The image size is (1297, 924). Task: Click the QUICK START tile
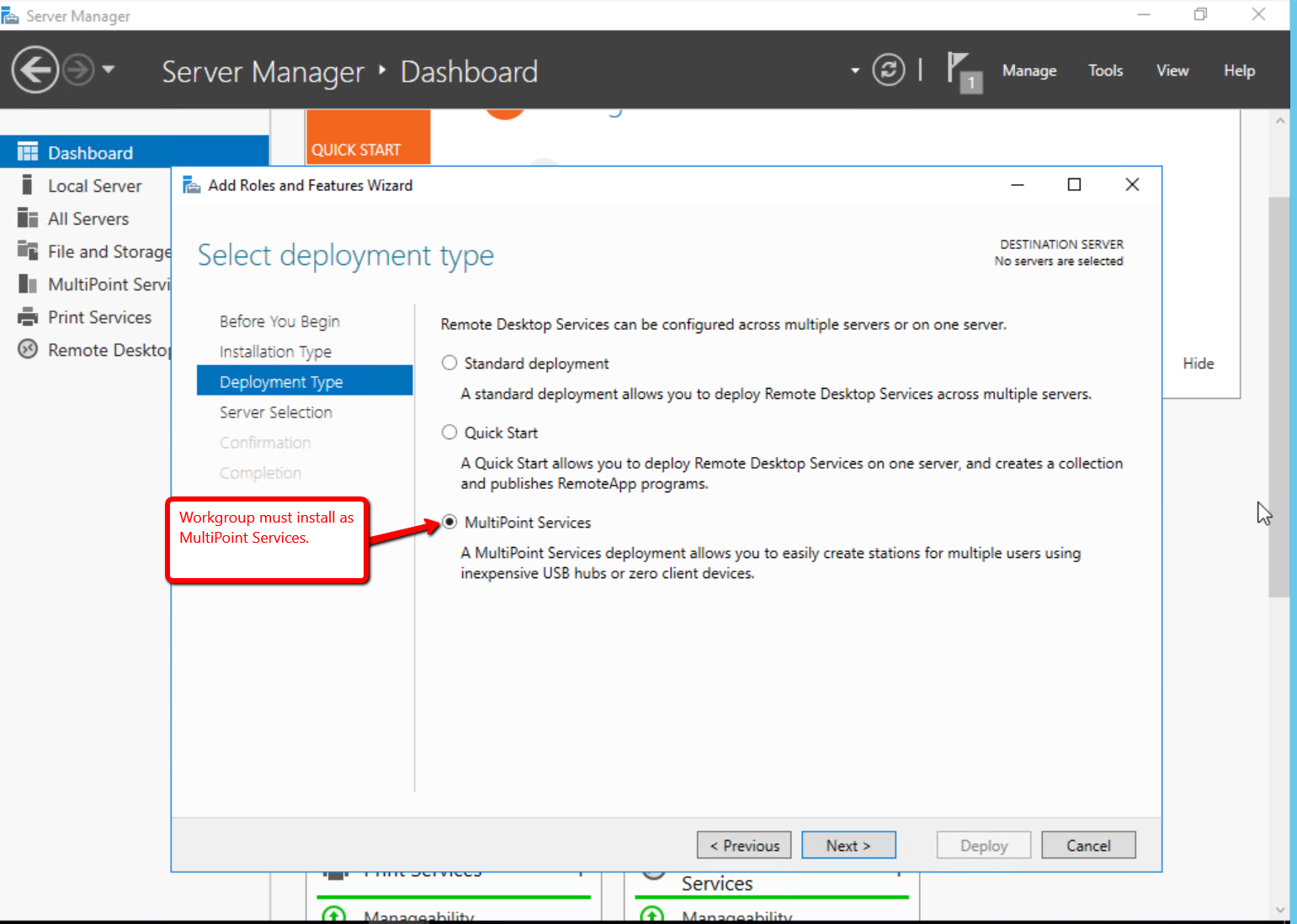pos(368,137)
